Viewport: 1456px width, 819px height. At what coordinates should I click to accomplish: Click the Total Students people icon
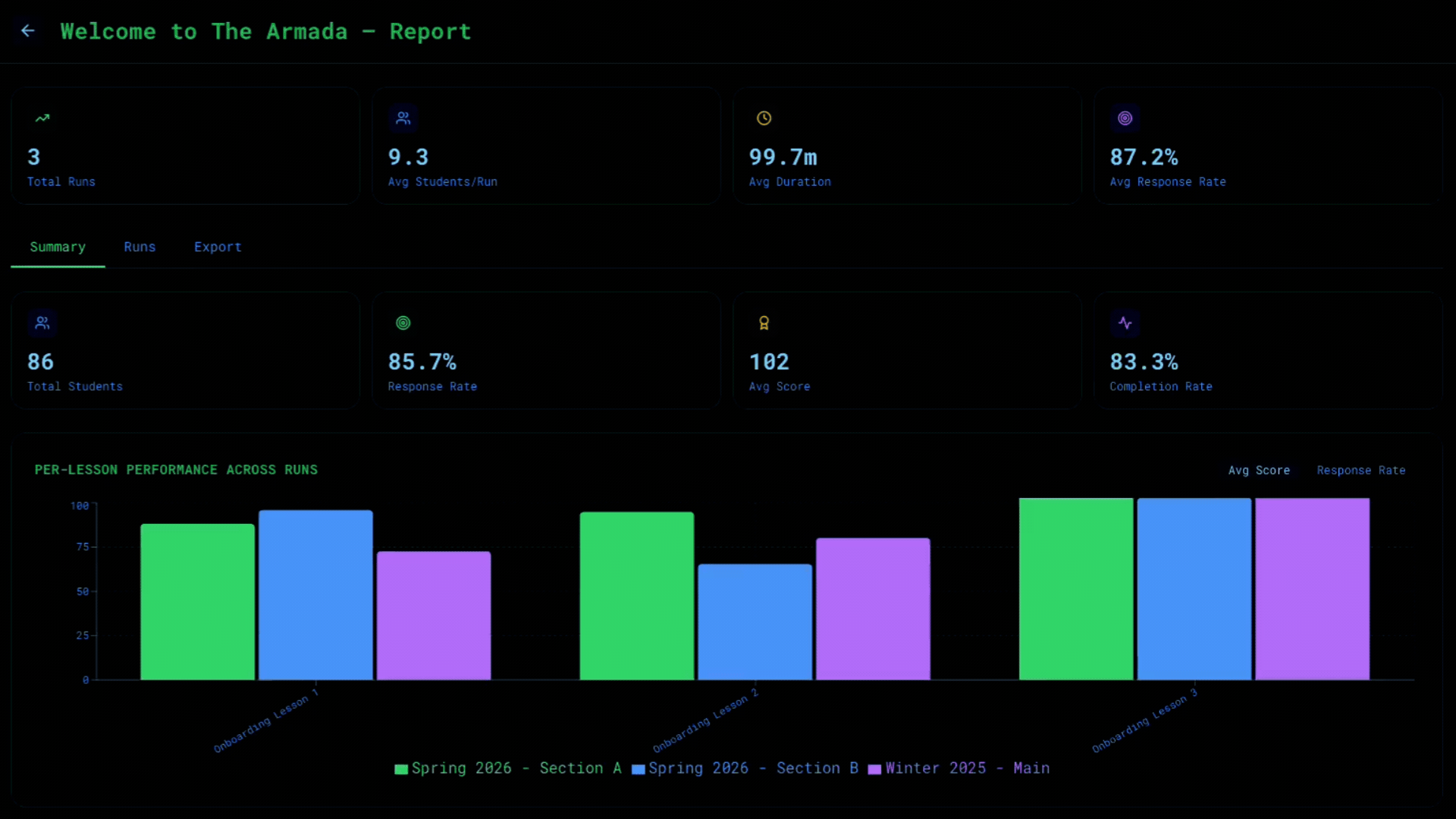(x=42, y=323)
